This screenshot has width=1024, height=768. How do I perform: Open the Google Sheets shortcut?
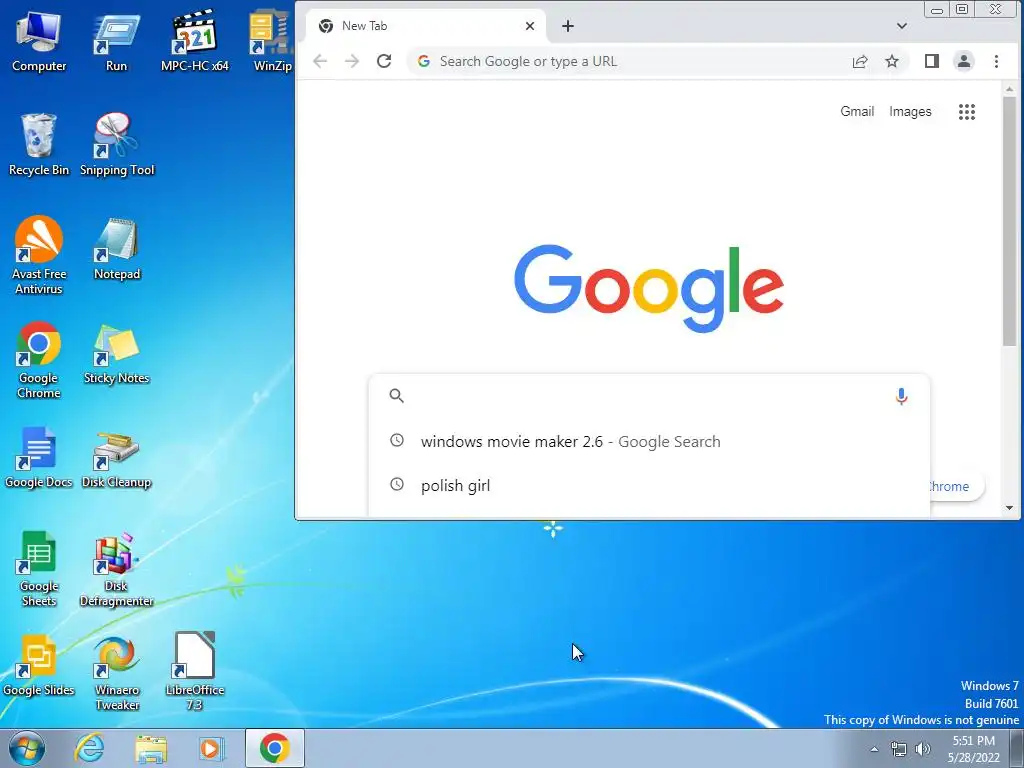[x=39, y=568]
